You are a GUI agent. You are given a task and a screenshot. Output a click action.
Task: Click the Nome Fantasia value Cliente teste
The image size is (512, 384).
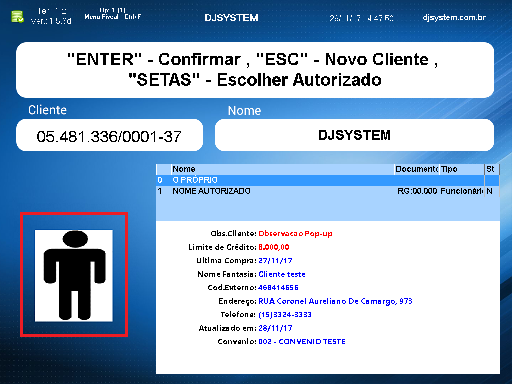(282, 274)
